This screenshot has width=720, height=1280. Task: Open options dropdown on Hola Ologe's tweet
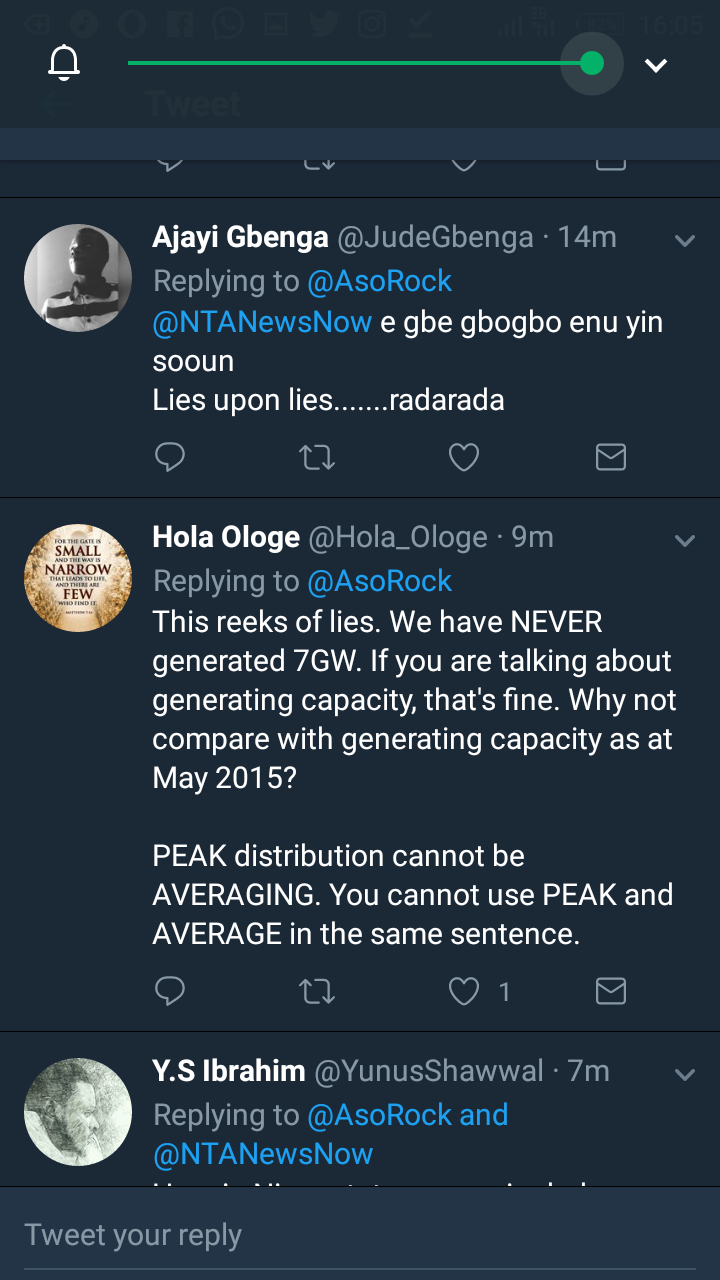tap(685, 541)
